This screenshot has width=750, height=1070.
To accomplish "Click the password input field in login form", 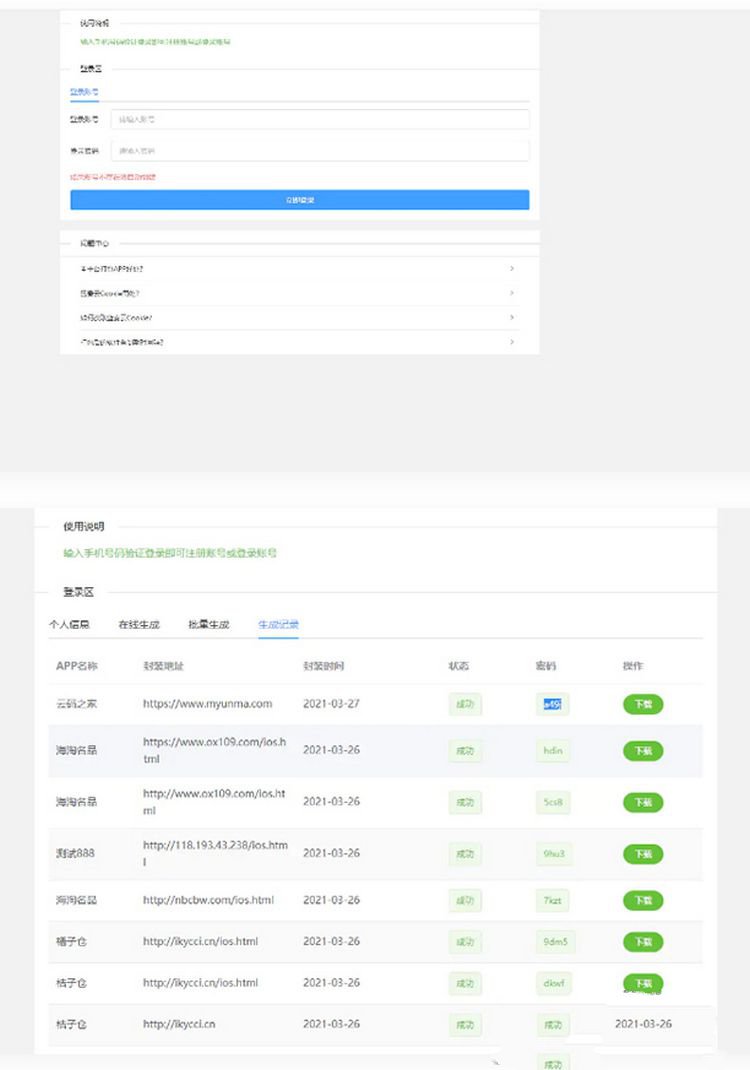I will point(319,151).
